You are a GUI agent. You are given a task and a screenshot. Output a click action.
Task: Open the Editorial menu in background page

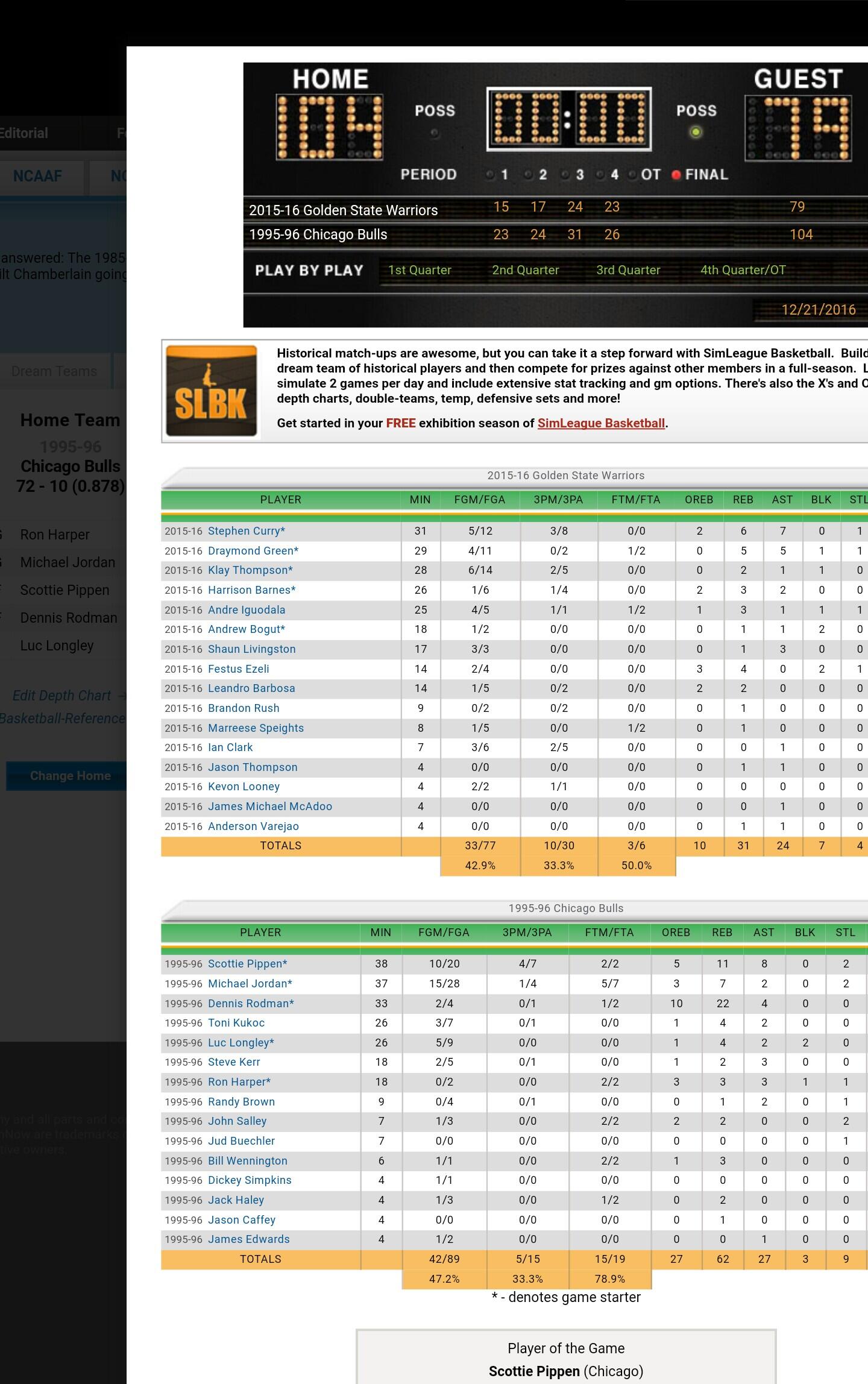coord(24,133)
